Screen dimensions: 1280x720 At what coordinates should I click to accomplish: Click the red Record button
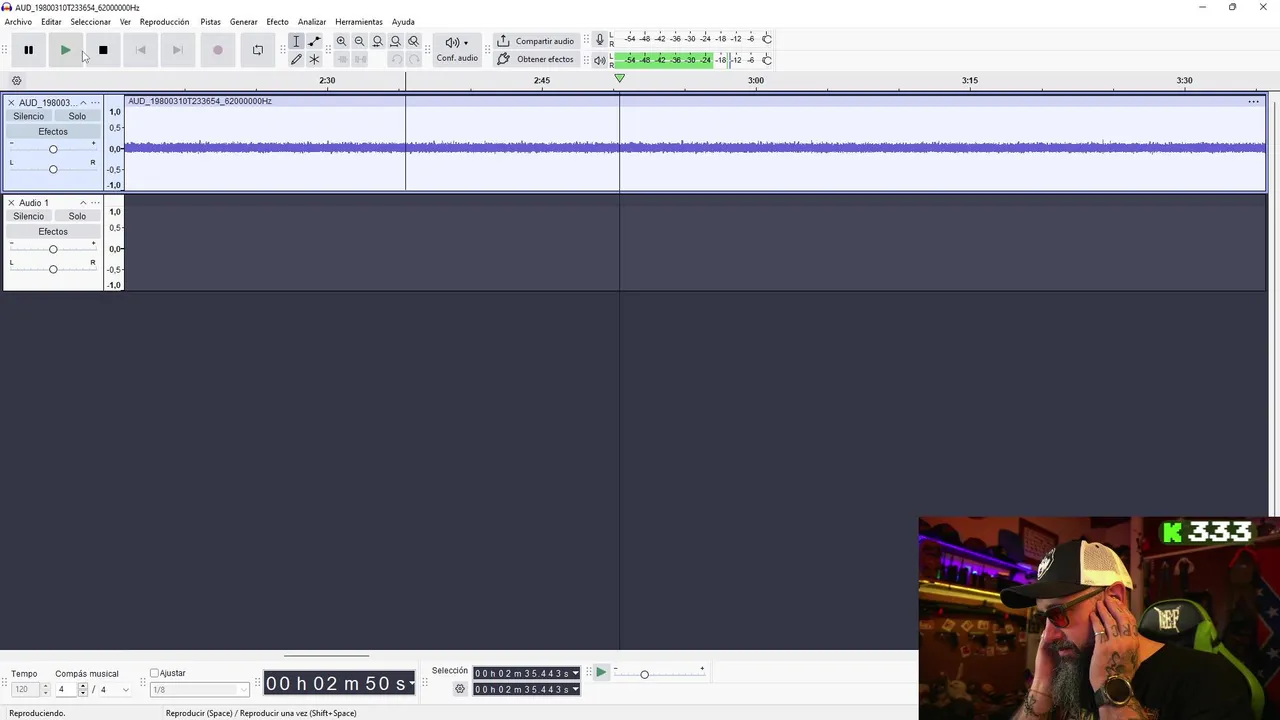tap(217, 50)
